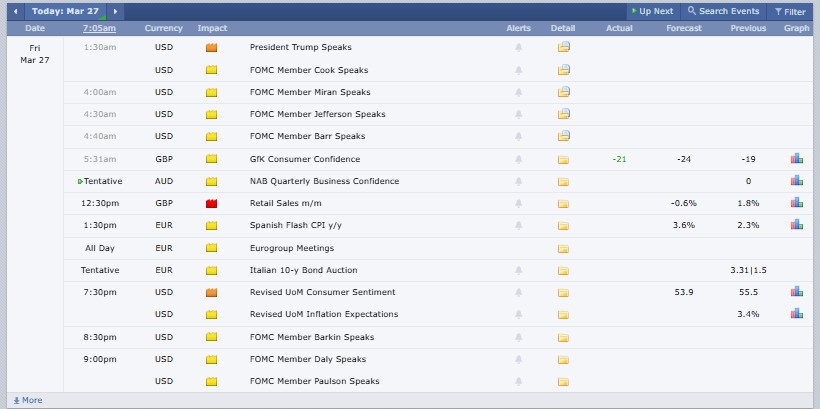Open detail folder for GfK Consumer Confidence
The height and width of the screenshot is (409, 820).
563,160
